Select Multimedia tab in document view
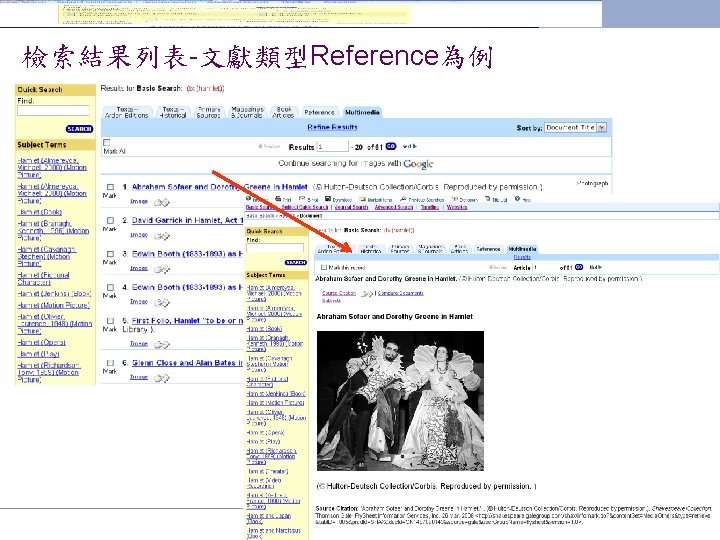 point(522,249)
